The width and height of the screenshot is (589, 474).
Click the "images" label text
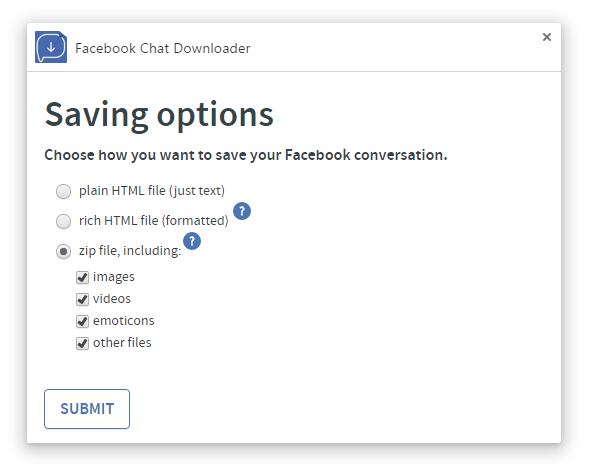click(x=113, y=277)
